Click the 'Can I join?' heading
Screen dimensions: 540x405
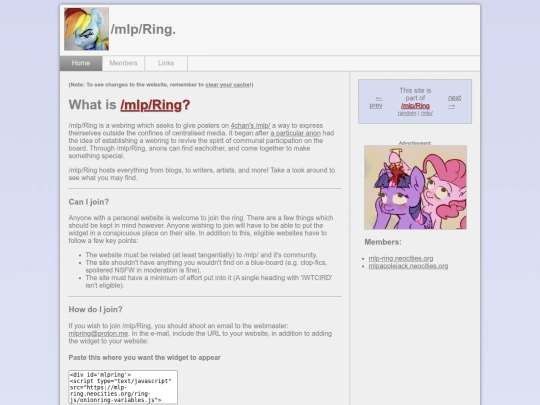point(89,202)
